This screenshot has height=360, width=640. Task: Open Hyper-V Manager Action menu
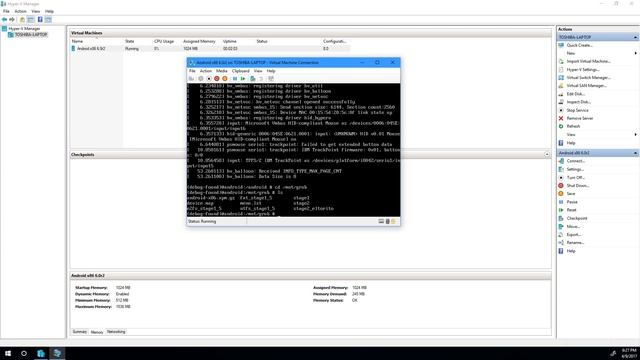point(20,11)
